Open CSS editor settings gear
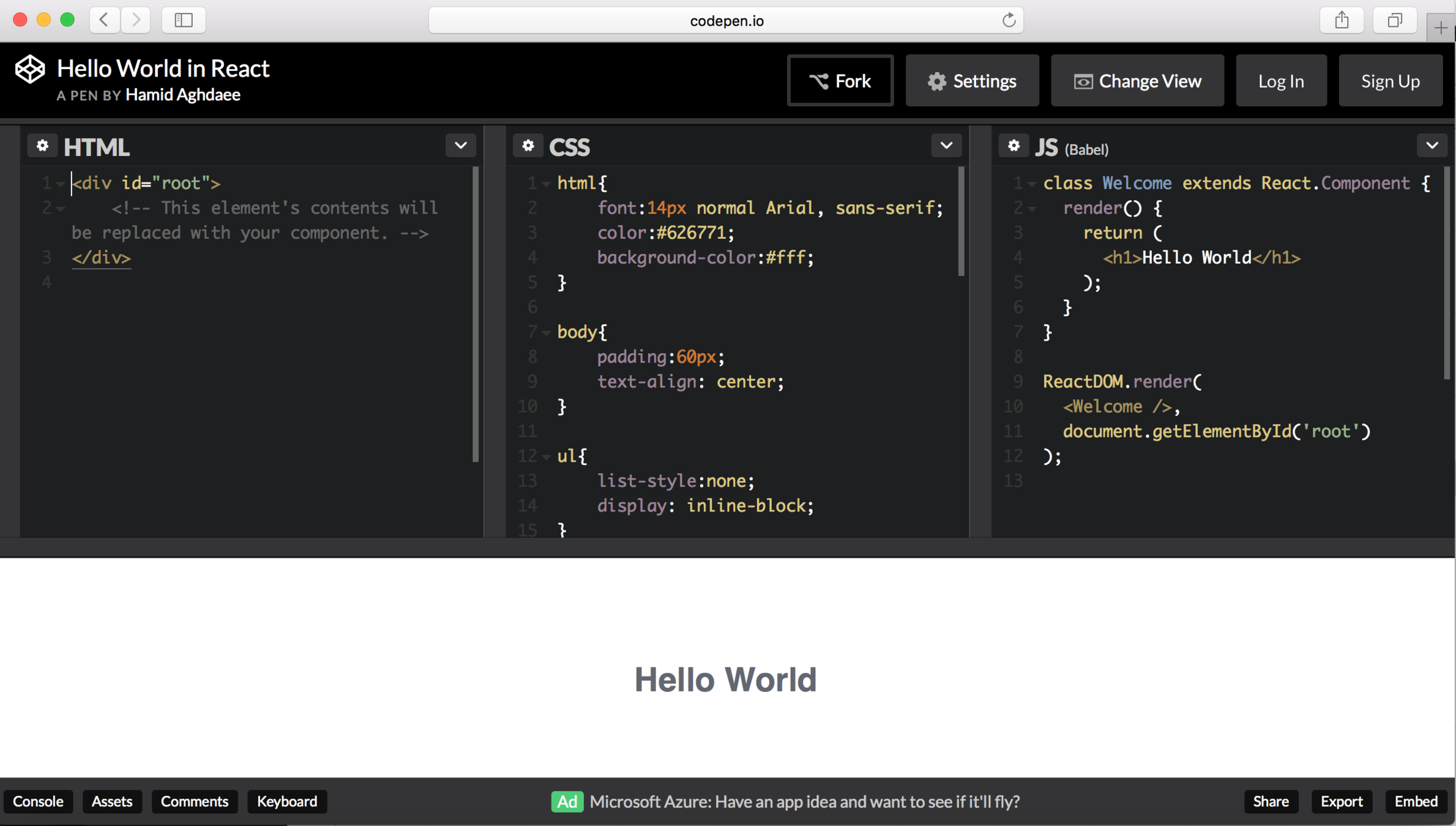Viewport: 1456px width, 826px height. point(528,146)
